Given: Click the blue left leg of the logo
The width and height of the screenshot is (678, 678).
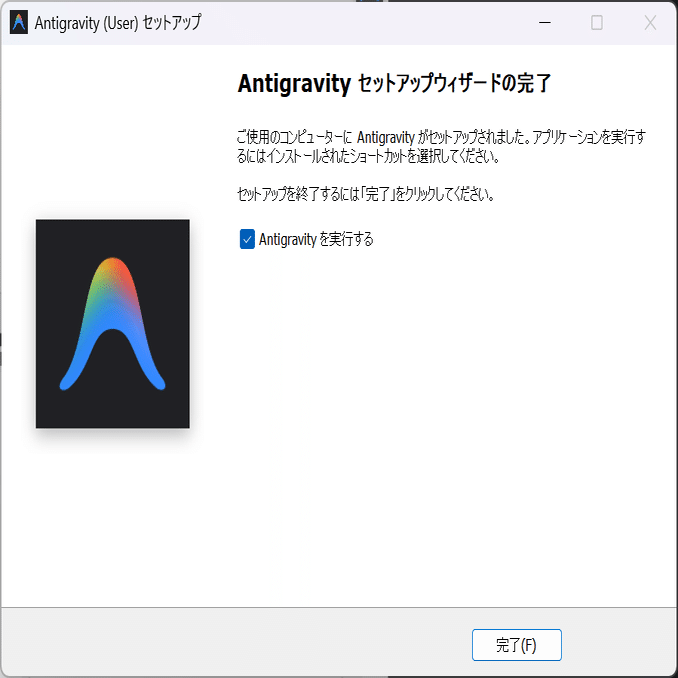Looking at the screenshot, I should [80, 363].
